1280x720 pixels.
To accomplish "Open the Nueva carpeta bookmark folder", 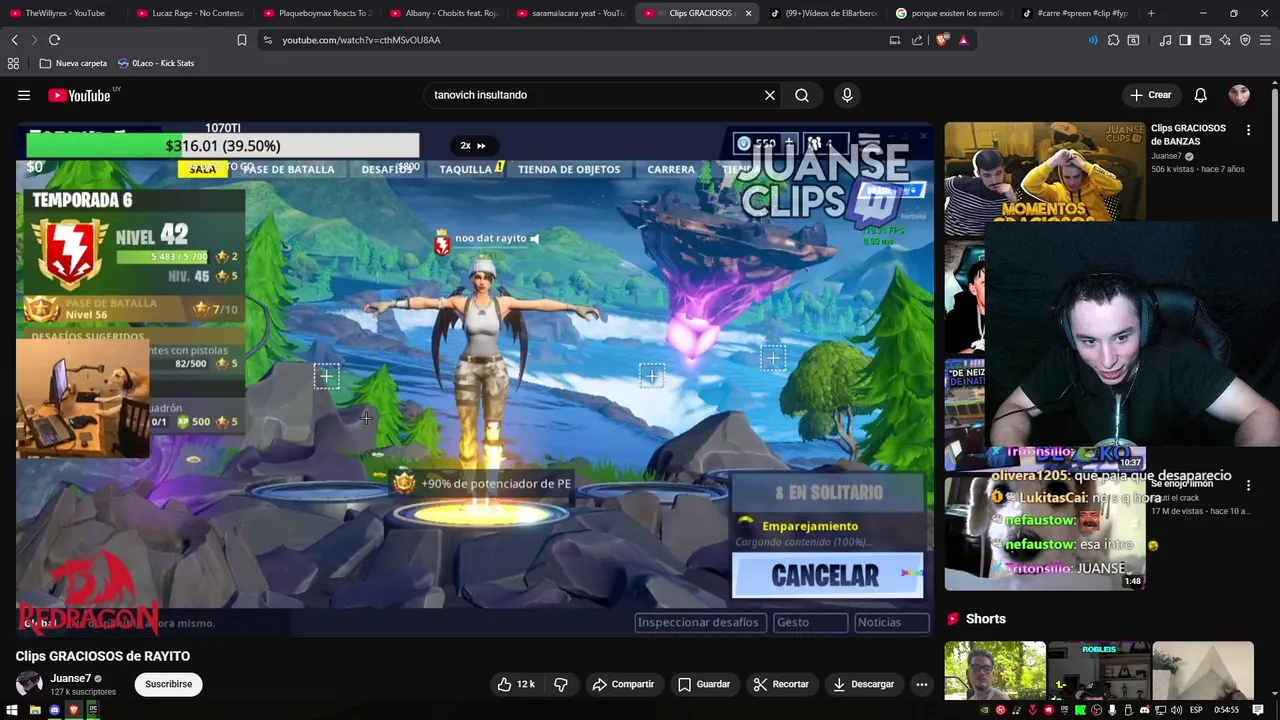I will pyautogui.click(x=72, y=63).
